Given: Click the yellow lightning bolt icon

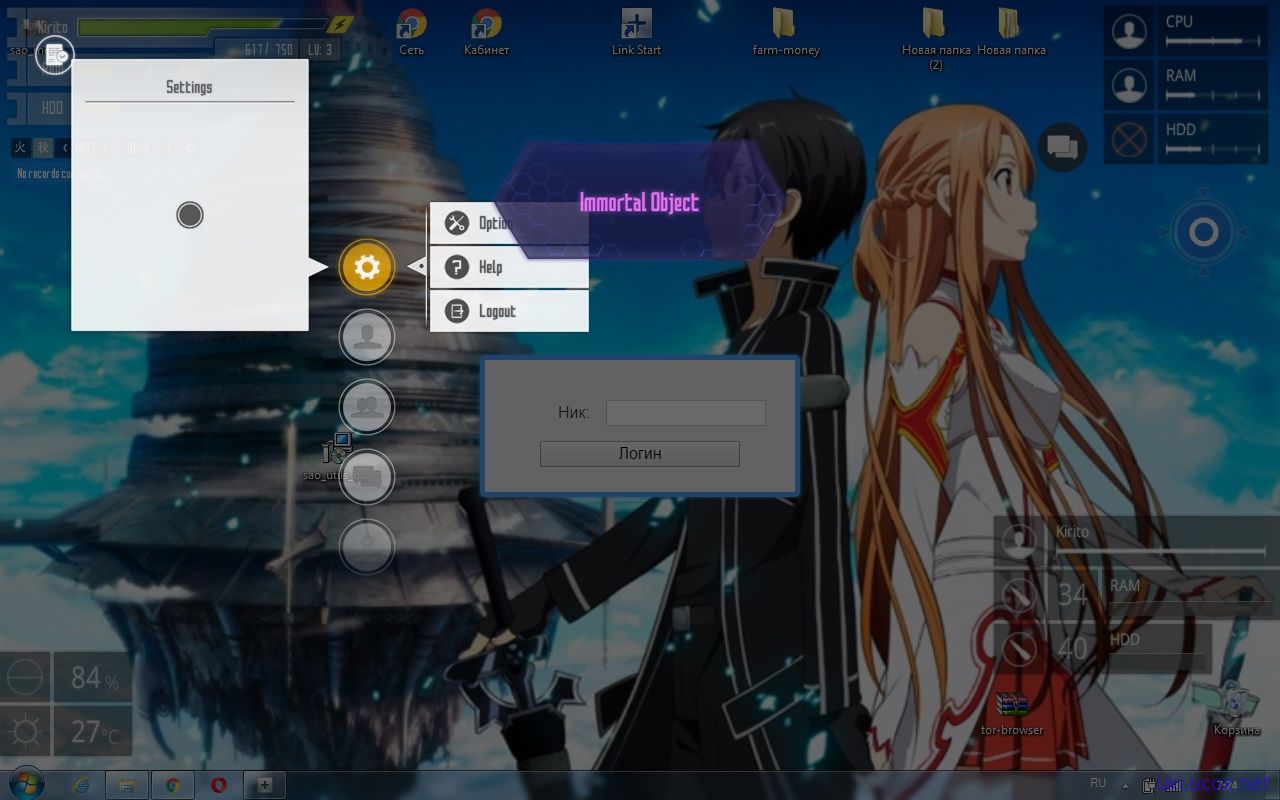Looking at the screenshot, I should (x=342, y=24).
